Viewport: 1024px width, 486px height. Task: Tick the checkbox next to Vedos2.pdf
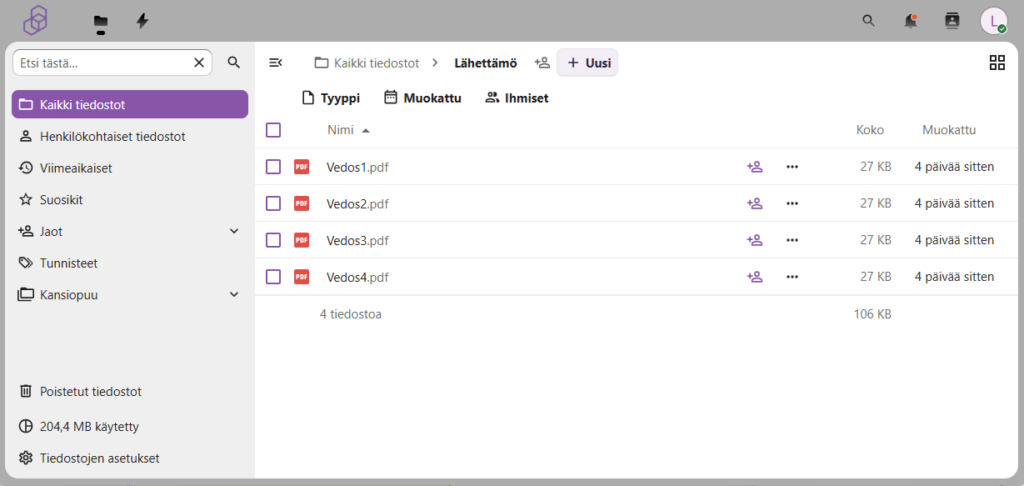tap(273, 204)
